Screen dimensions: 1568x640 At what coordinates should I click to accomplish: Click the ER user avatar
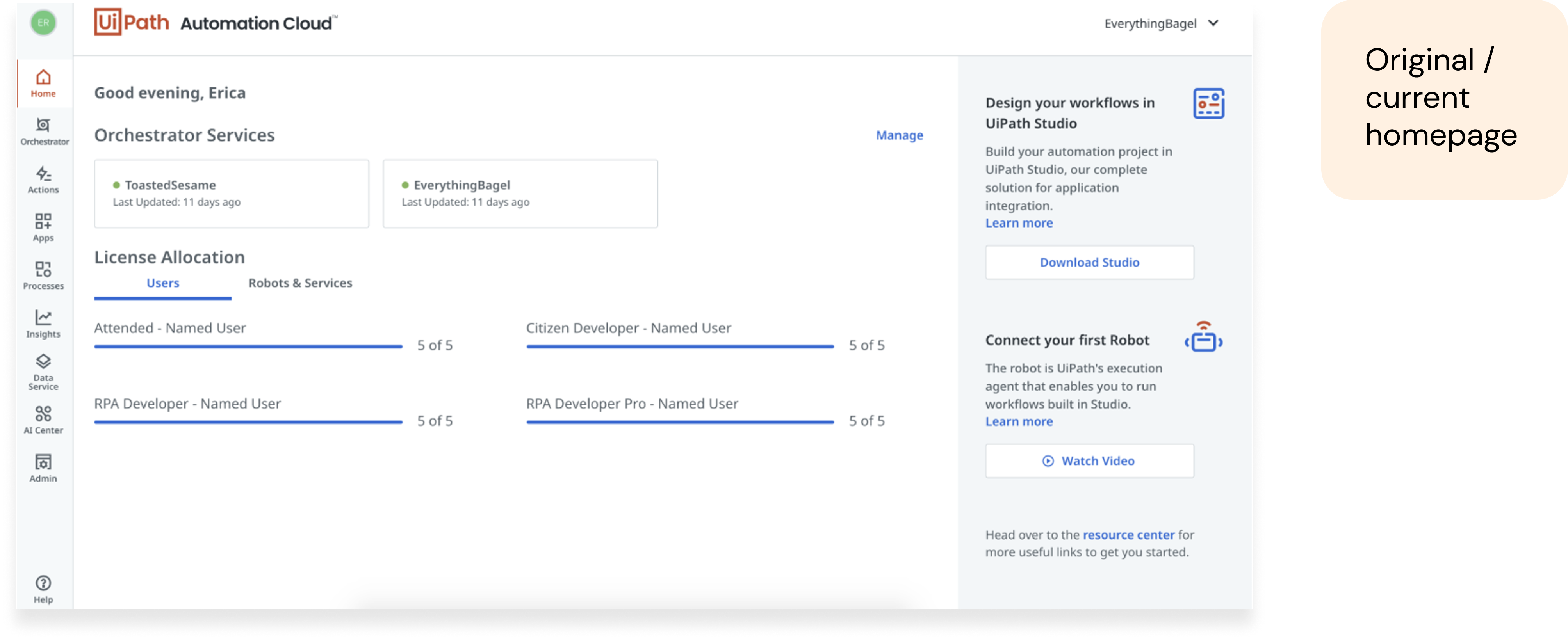[43, 23]
